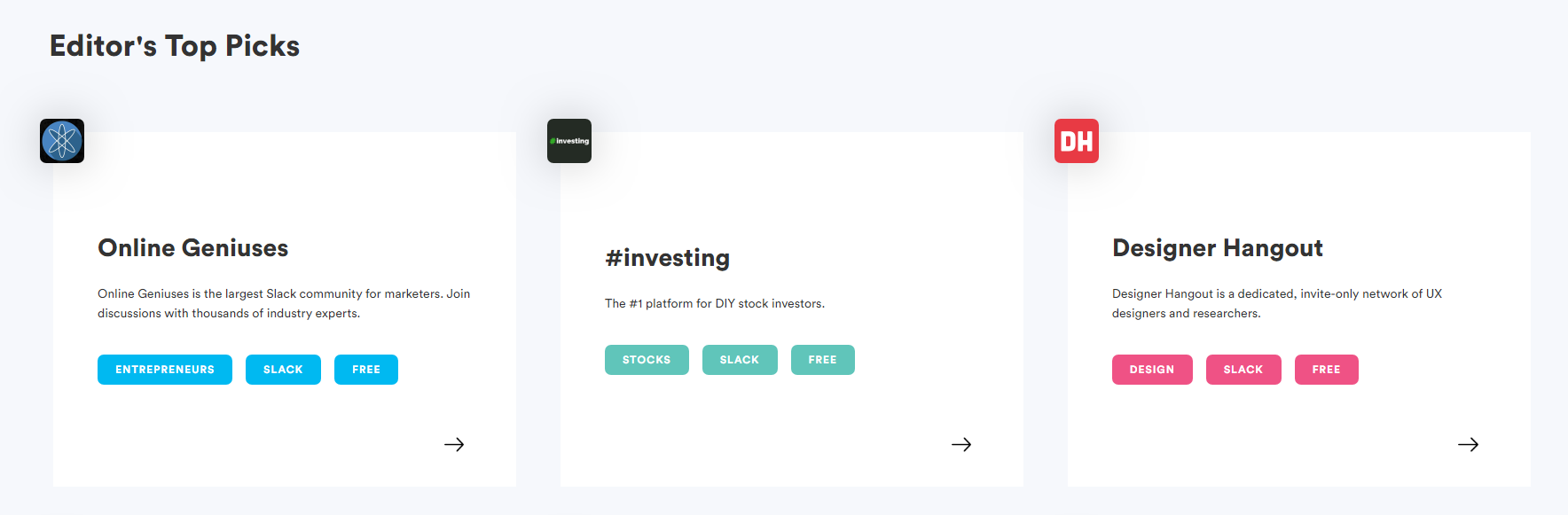Click the red DH Designer Hangout logo

pyautogui.click(x=1077, y=141)
